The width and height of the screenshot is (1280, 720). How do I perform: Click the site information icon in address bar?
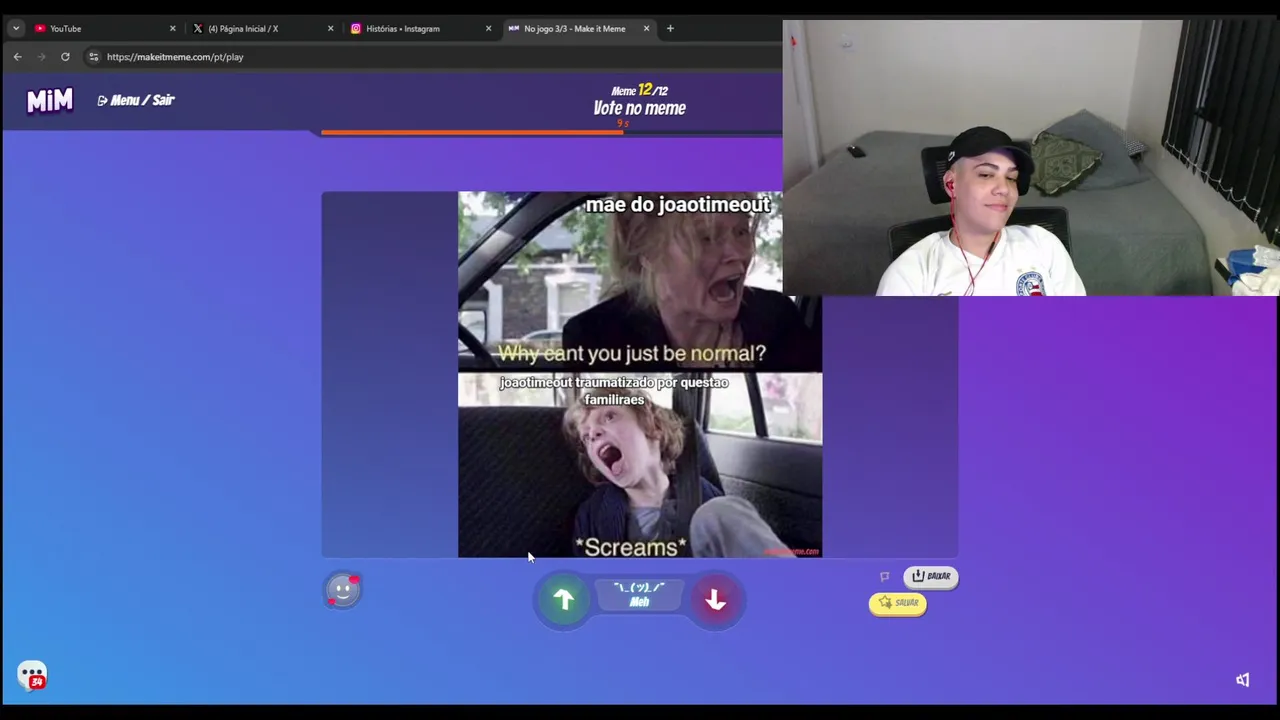94,57
